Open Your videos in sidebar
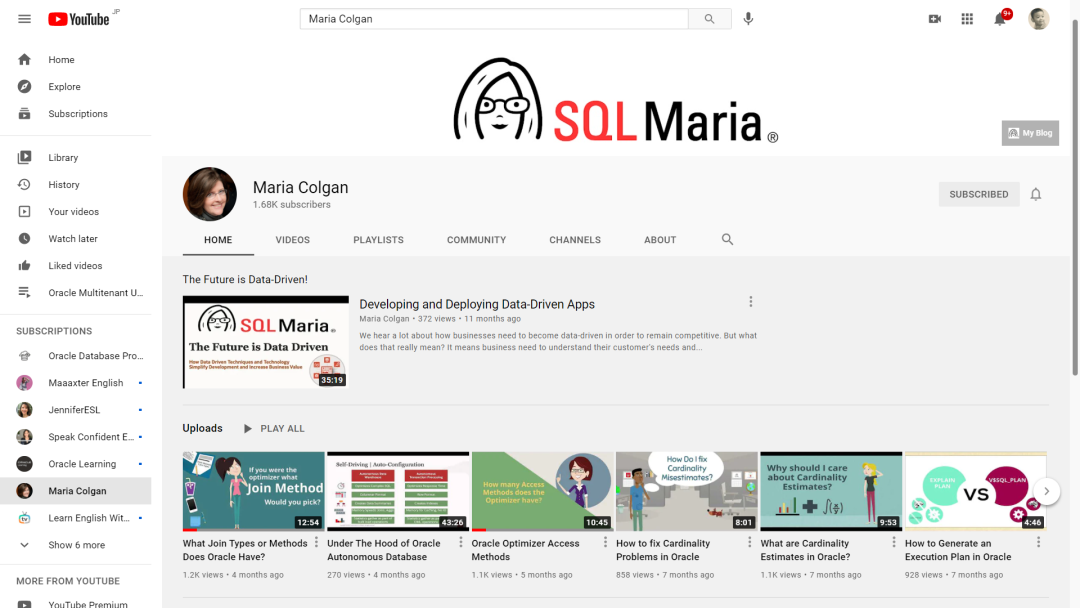 point(76,211)
